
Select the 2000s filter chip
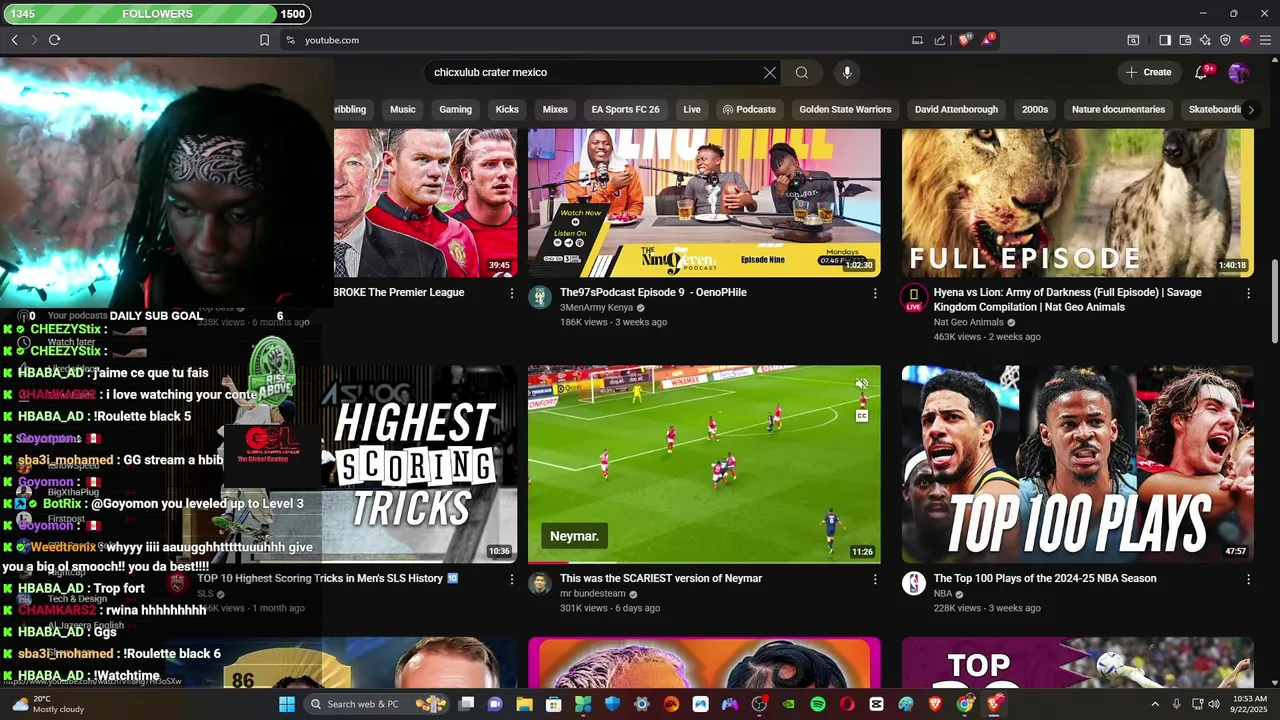coord(1035,110)
